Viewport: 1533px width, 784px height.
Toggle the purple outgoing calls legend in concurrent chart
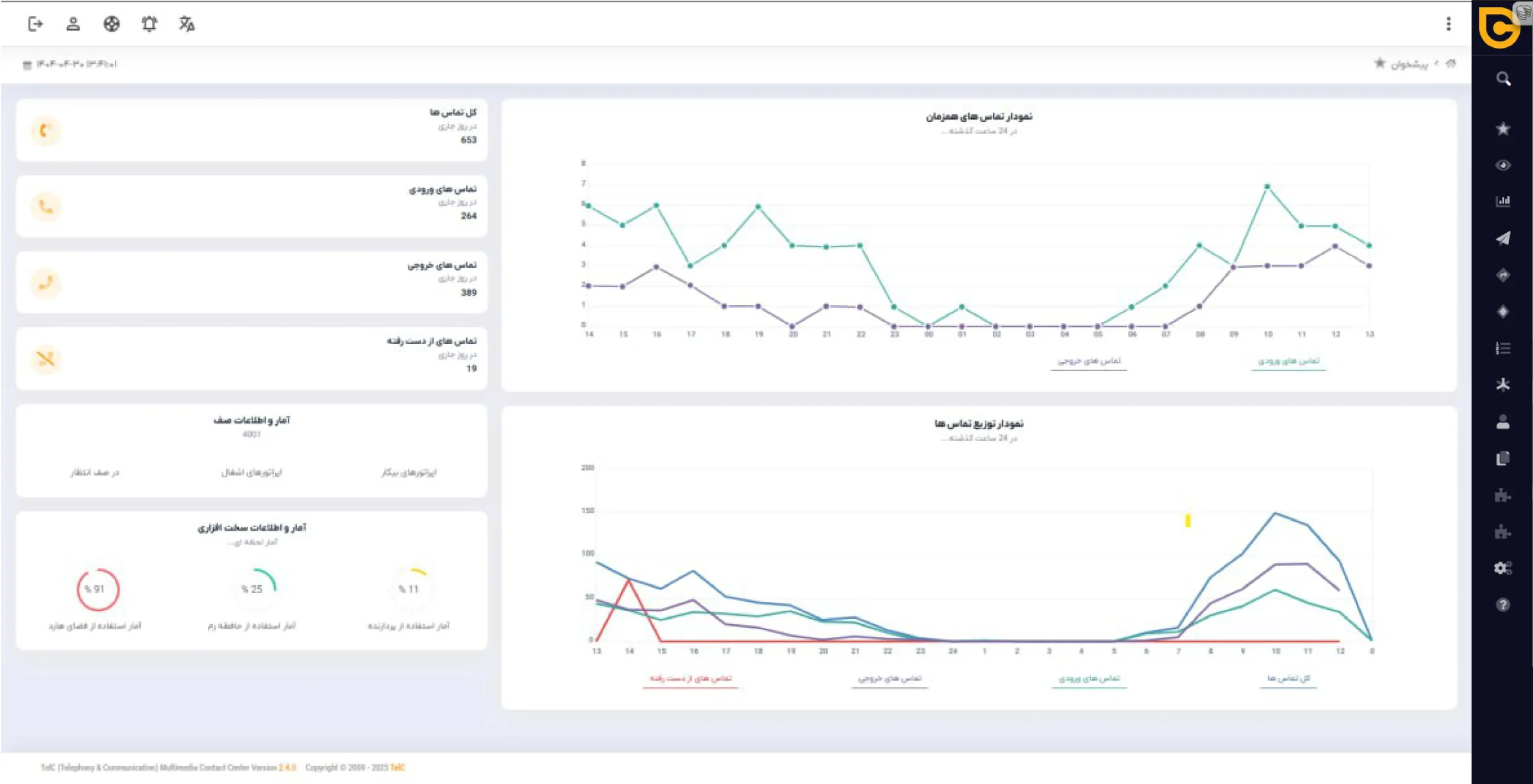click(1089, 361)
